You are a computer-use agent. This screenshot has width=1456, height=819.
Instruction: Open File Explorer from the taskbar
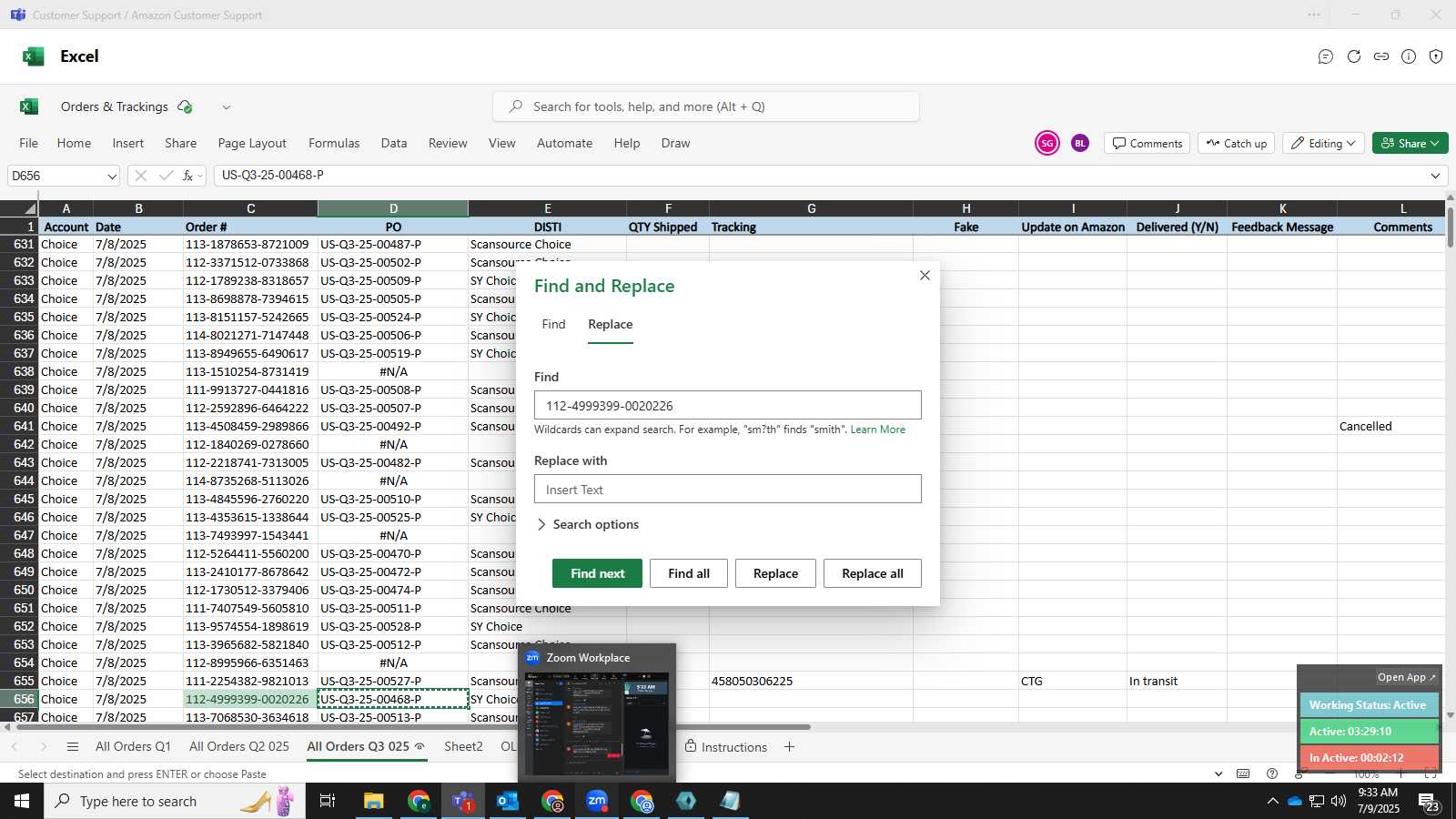pyautogui.click(x=373, y=801)
